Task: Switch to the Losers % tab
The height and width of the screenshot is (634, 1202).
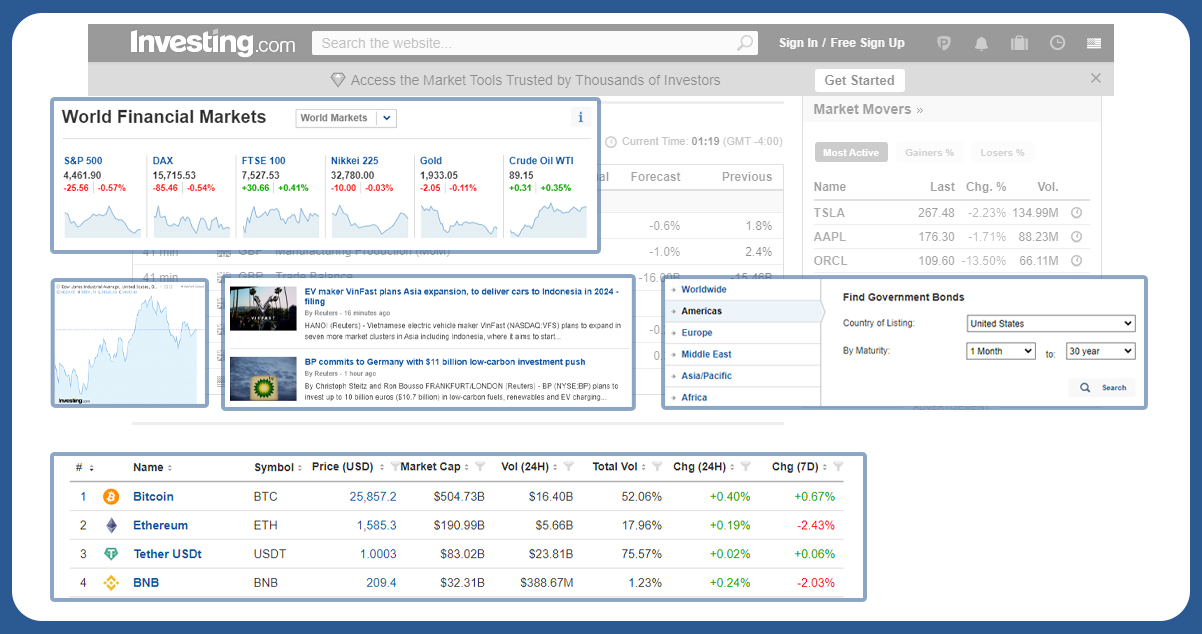Action: [1002, 152]
